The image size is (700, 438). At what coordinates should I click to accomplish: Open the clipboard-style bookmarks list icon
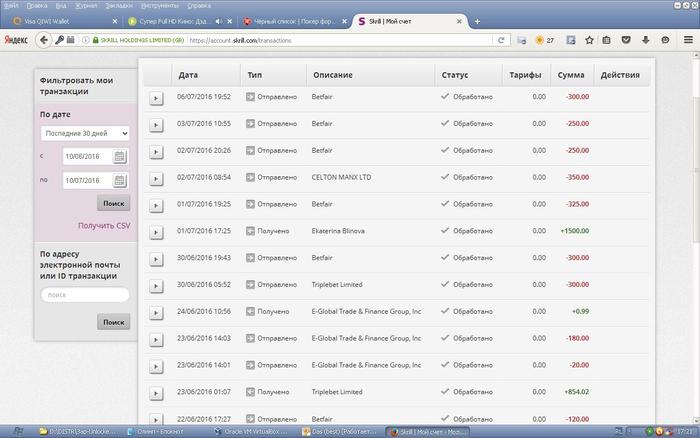(606, 40)
